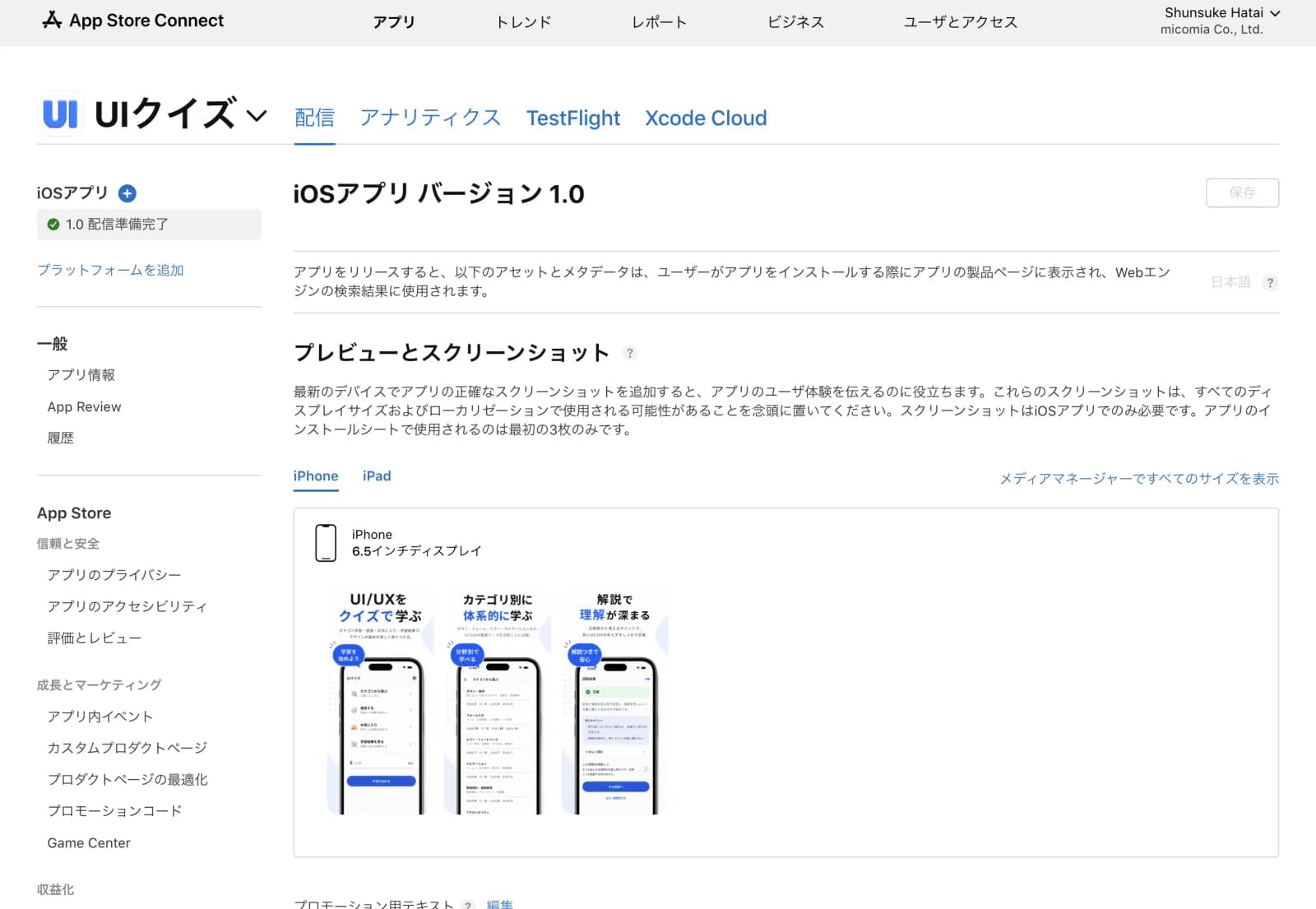Open the レポート top navigation item
The height and width of the screenshot is (909, 1316).
(x=659, y=22)
